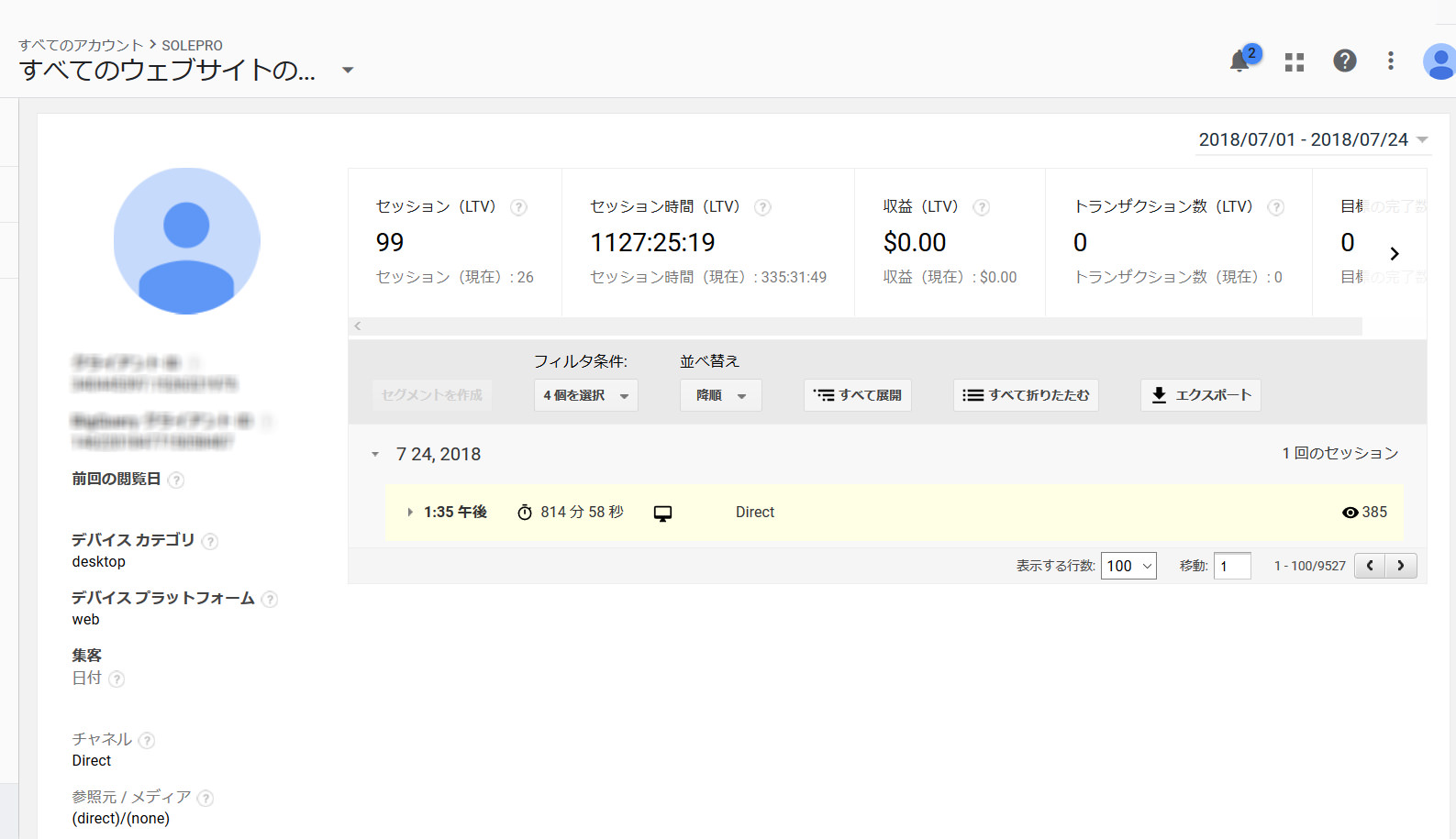Collapse the 7 24, 2018 date group

click(x=375, y=455)
